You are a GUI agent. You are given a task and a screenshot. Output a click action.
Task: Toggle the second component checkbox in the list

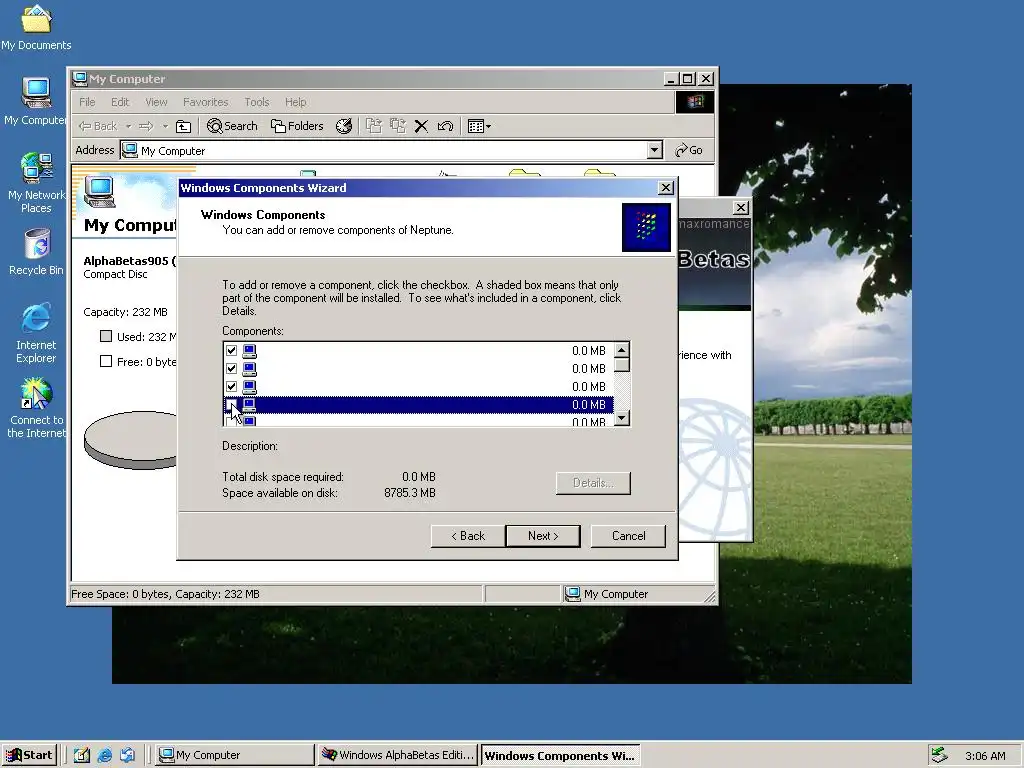231,368
